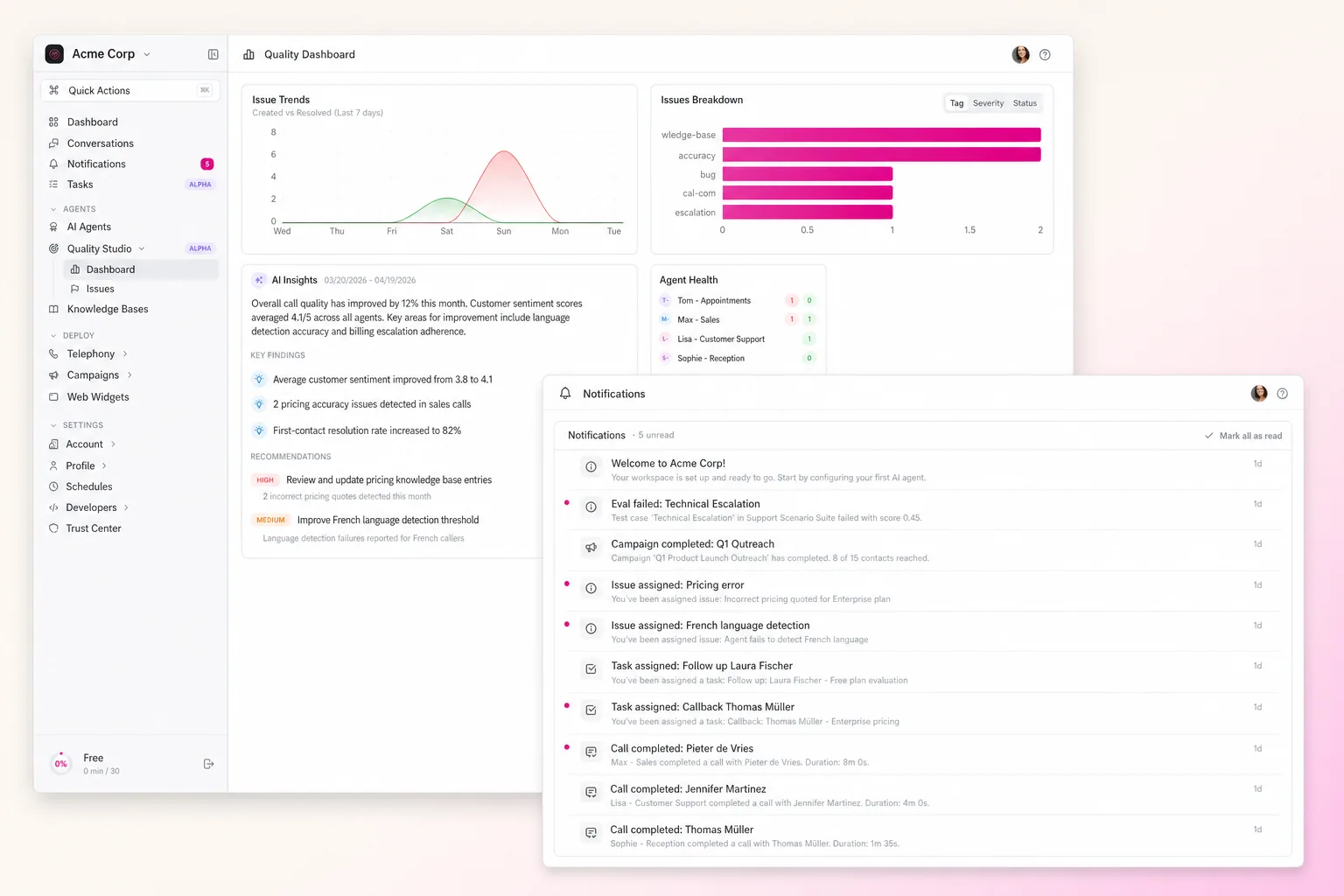Open Issue assigned: French language detection notification
This screenshot has height=896, width=1344.
(x=923, y=632)
